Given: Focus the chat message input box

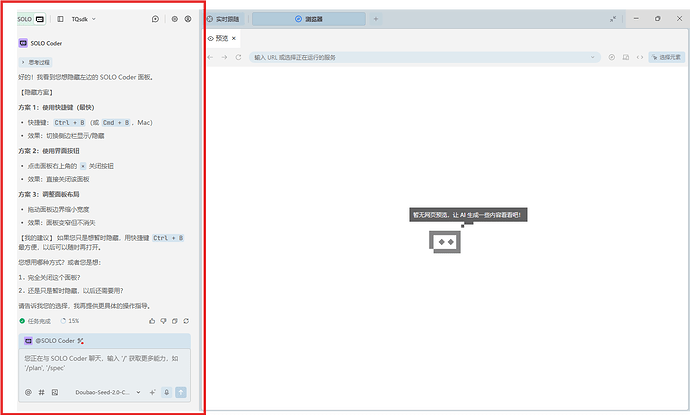Looking at the screenshot, I should [104, 364].
